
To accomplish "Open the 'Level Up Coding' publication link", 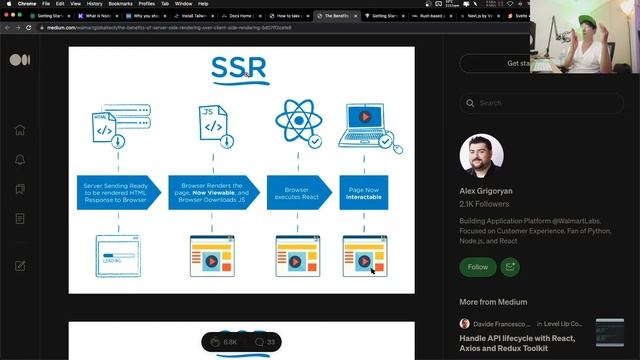I will pyautogui.click(x=563, y=324).
